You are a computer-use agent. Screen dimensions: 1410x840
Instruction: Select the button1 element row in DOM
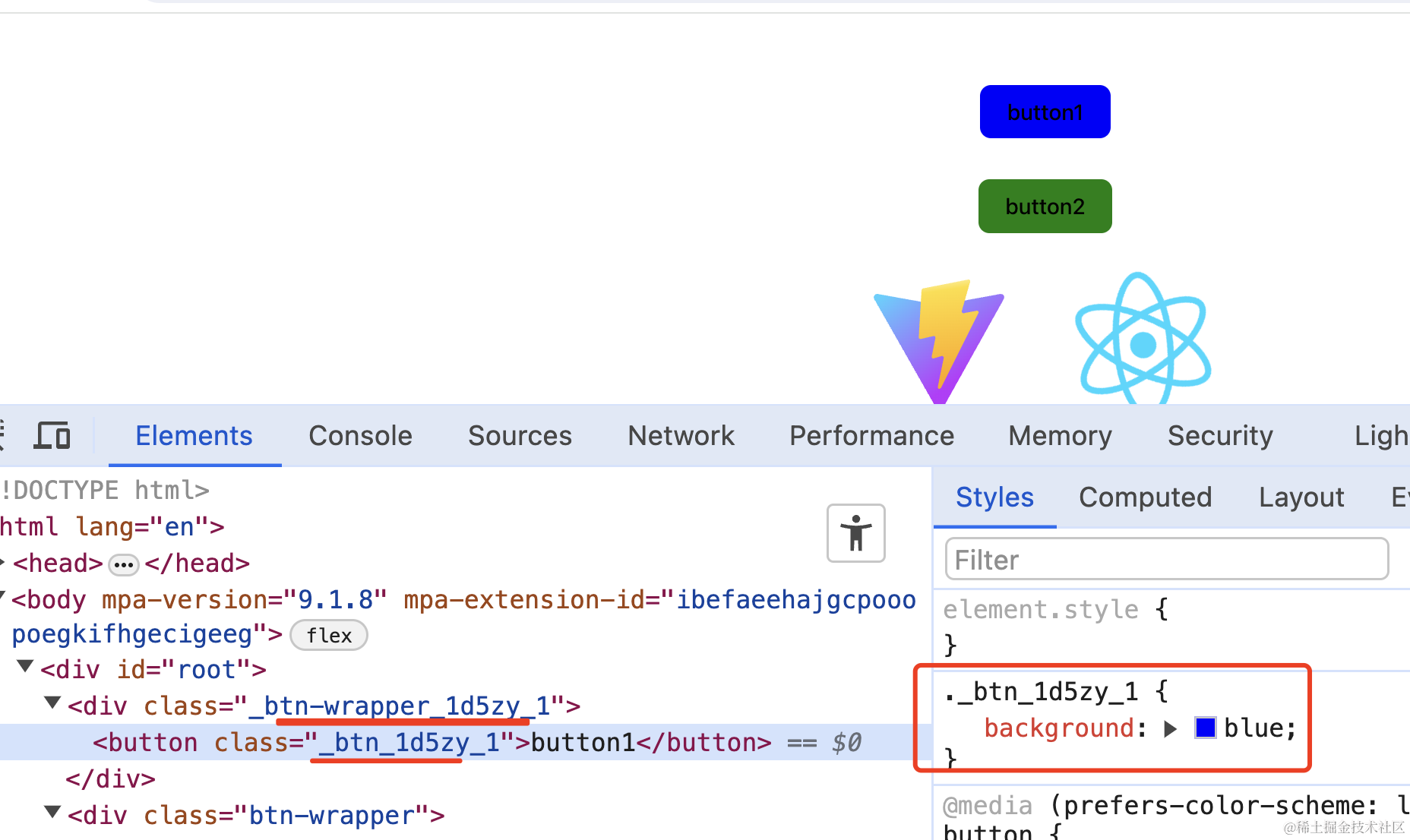(466, 742)
